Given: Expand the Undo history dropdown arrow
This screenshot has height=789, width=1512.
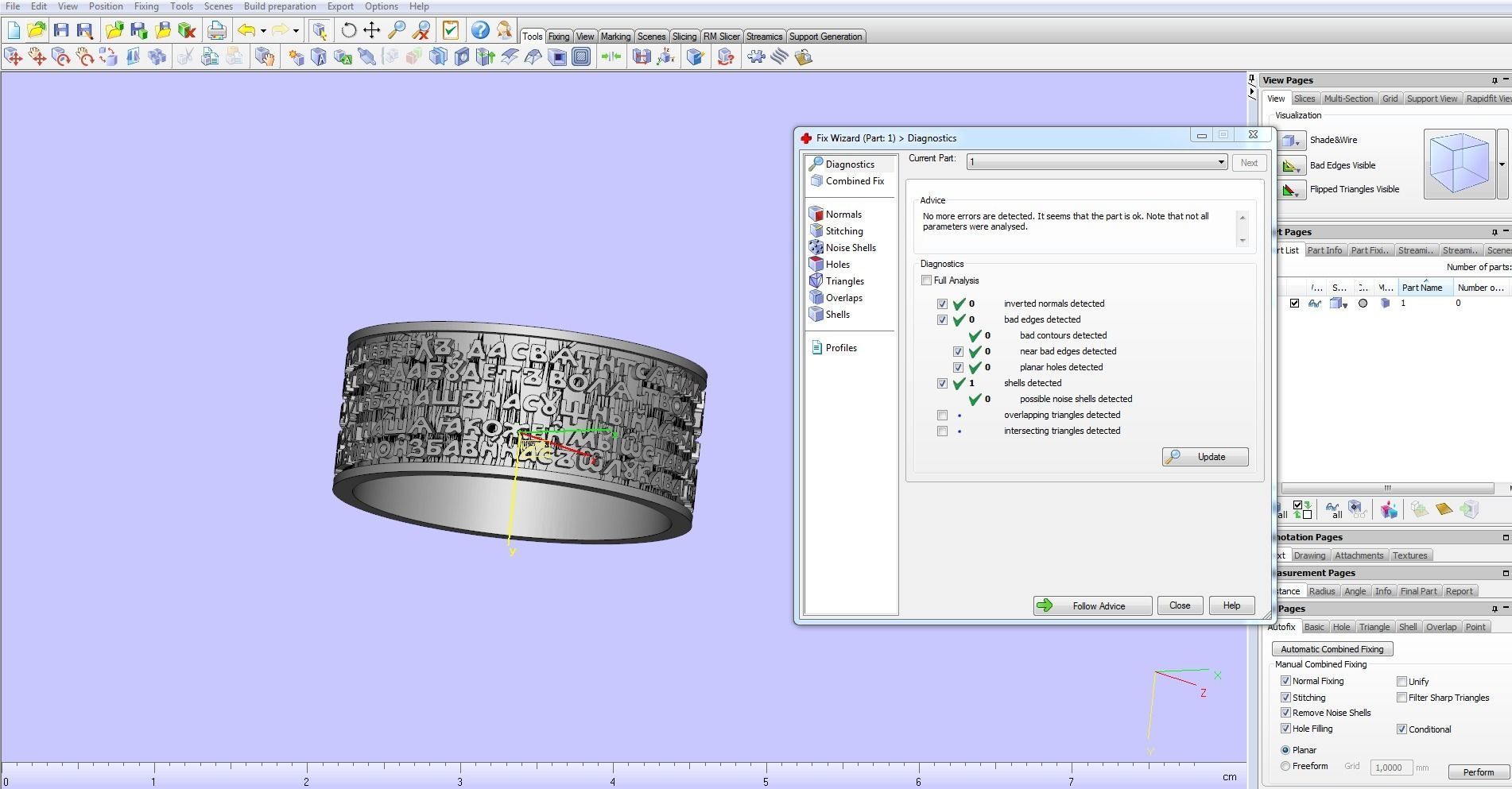Looking at the screenshot, I should (x=263, y=31).
